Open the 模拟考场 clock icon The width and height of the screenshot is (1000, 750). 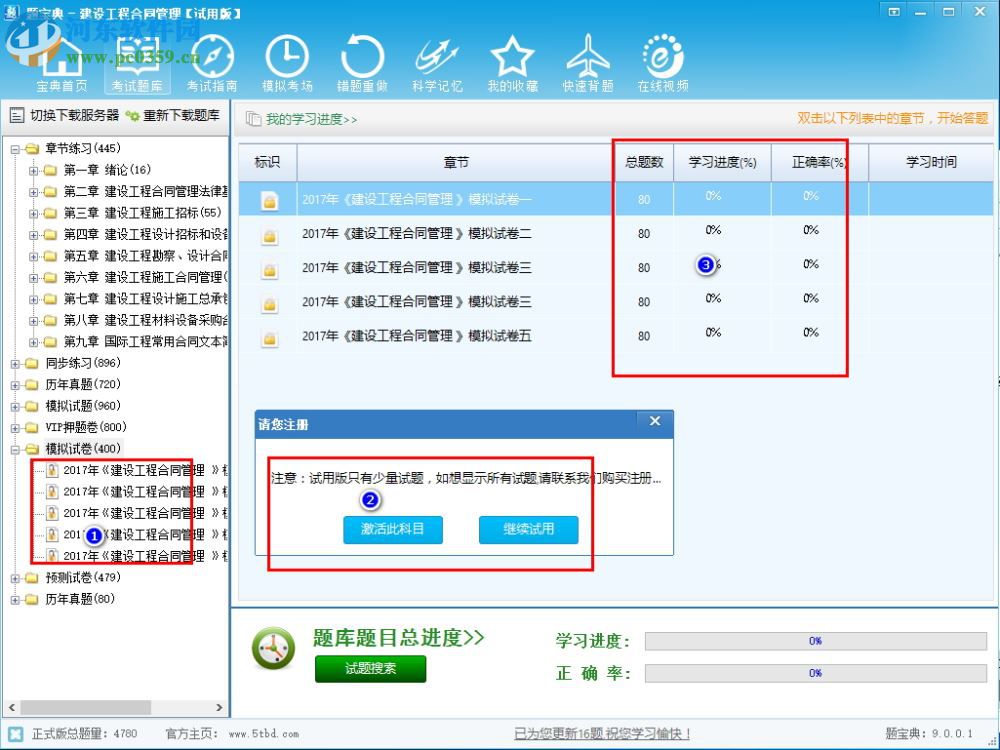[288, 57]
